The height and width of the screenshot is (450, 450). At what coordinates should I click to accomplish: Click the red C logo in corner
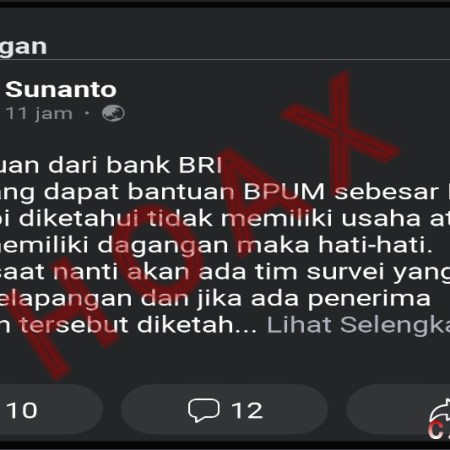(x=436, y=429)
